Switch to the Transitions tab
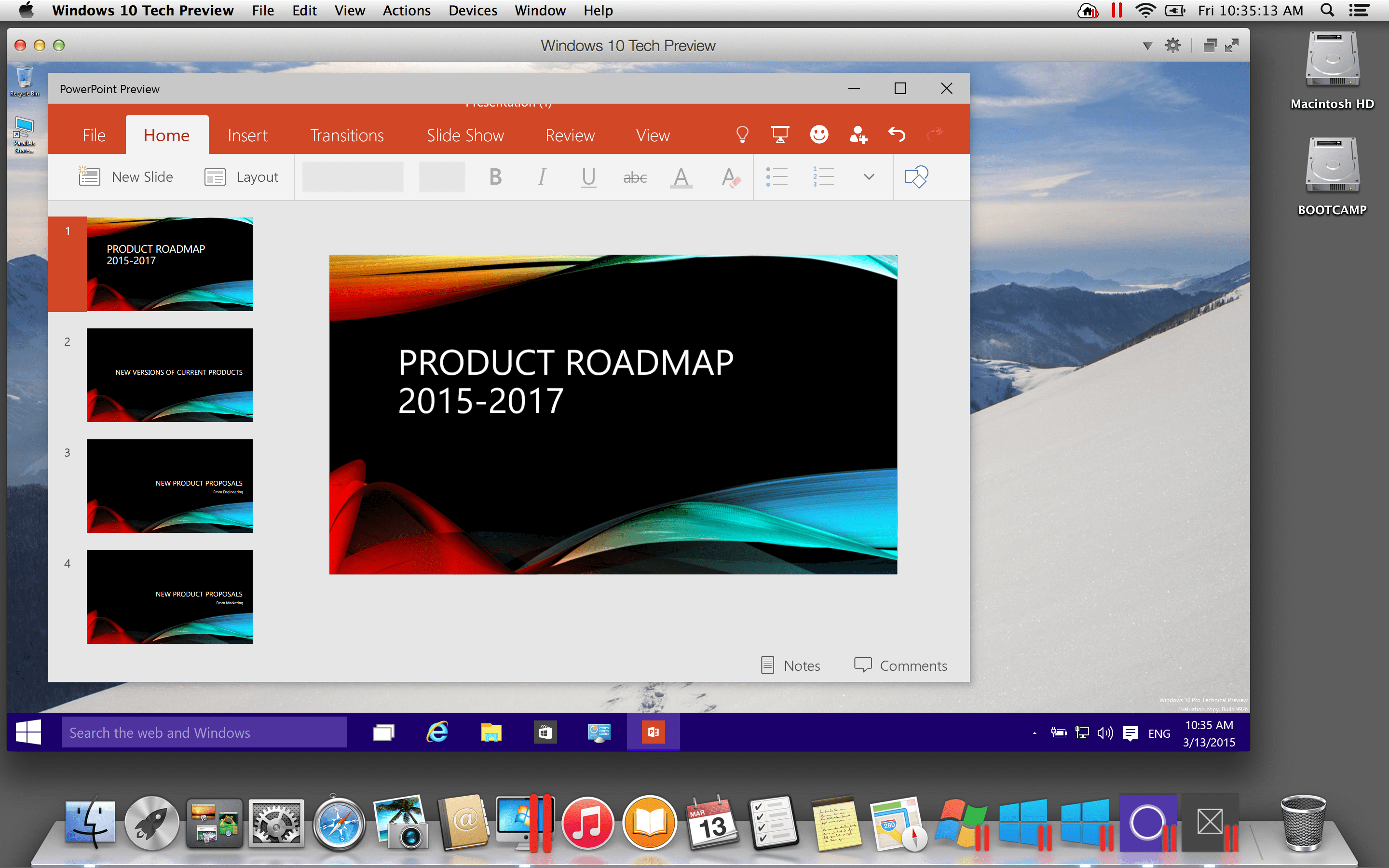The height and width of the screenshot is (868, 1389). pos(347,136)
